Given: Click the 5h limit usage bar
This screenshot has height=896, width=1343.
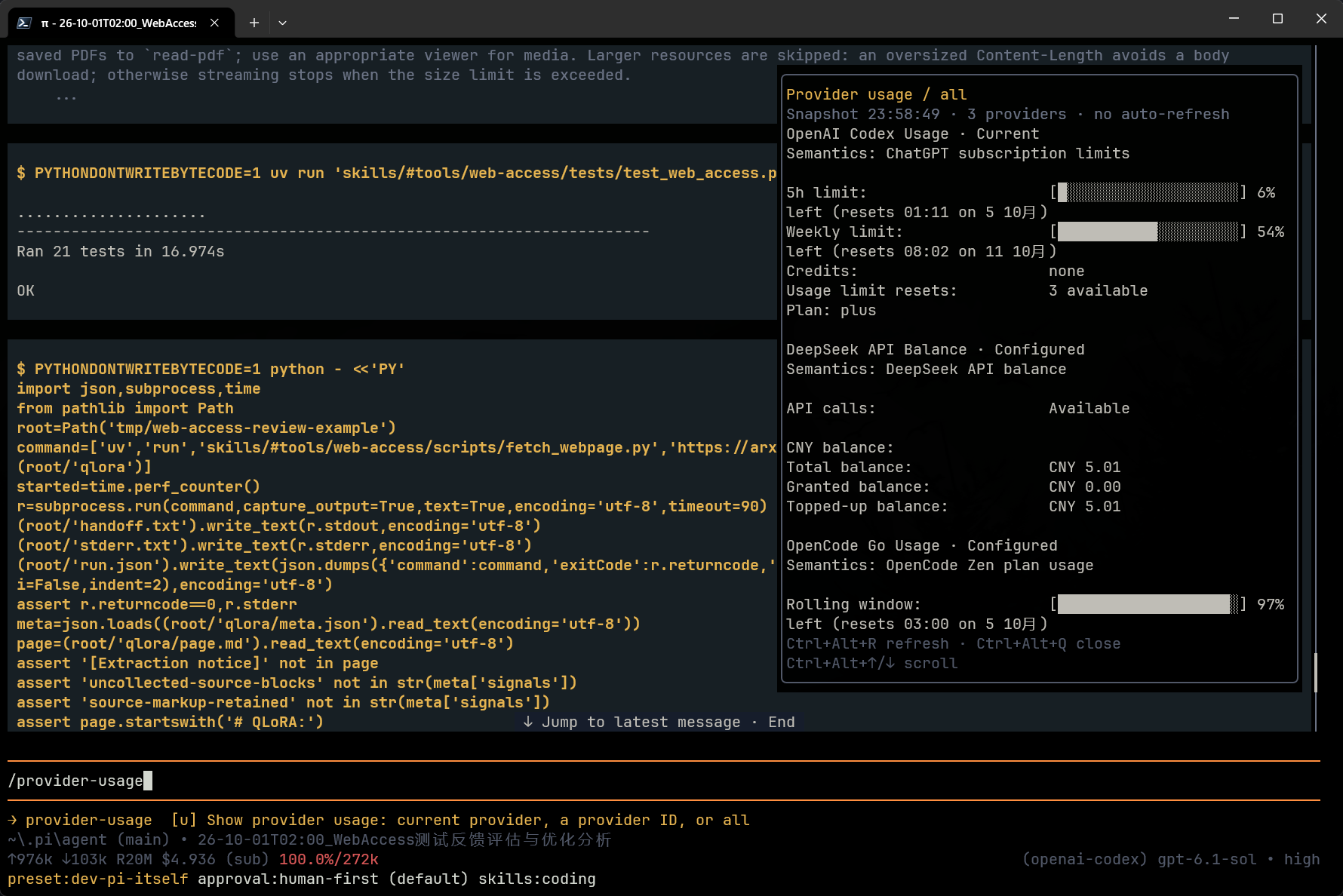Looking at the screenshot, I should [x=1148, y=192].
